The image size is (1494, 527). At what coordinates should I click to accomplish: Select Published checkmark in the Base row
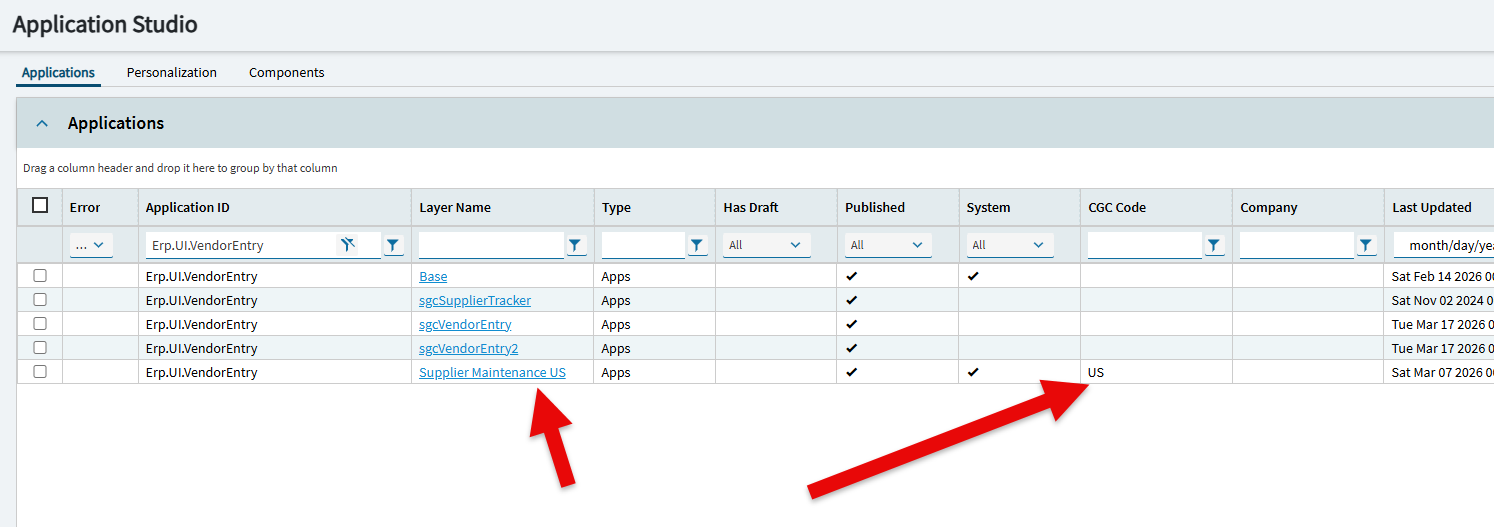[851, 276]
